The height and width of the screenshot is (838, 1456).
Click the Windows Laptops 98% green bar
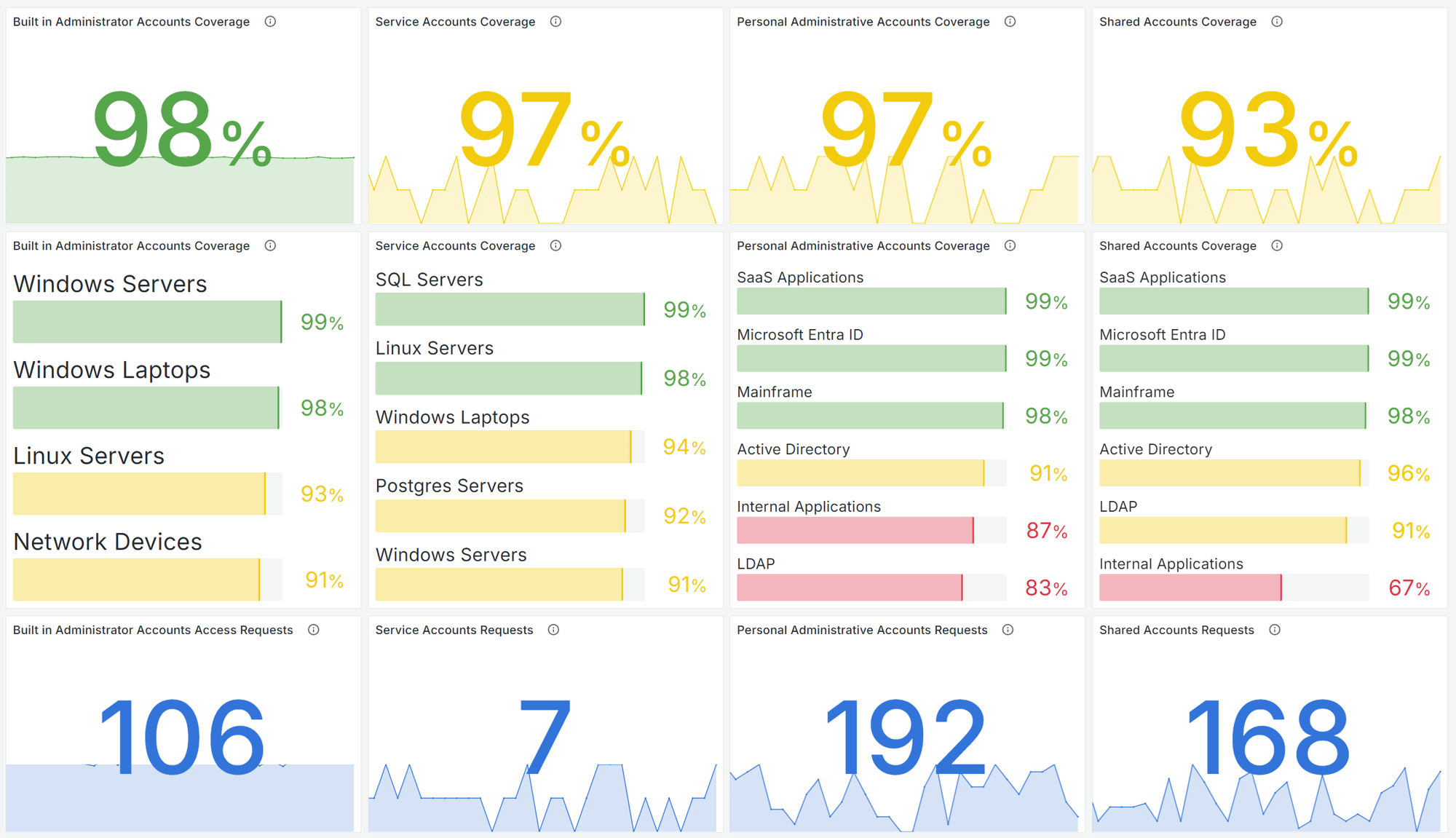point(148,408)
